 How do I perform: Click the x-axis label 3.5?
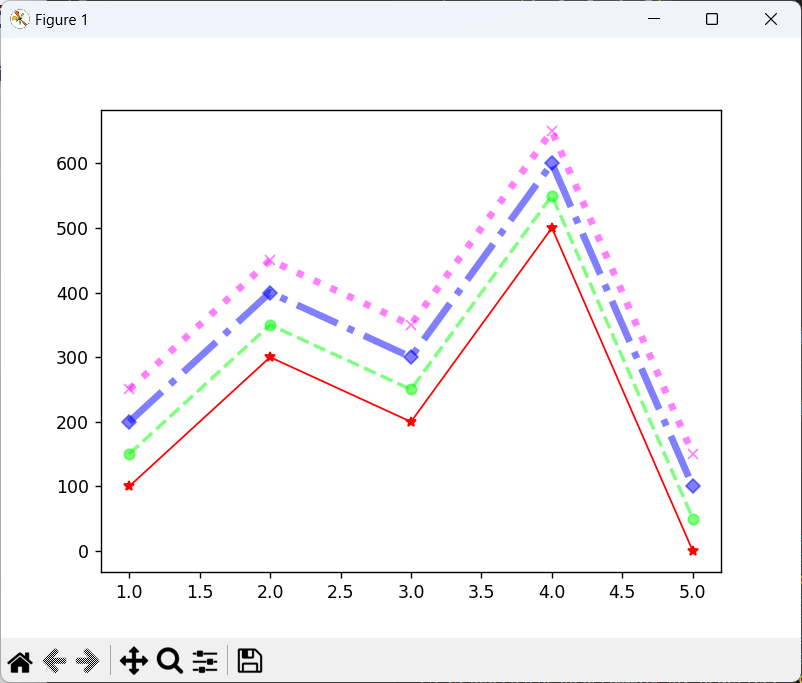point(481,592)
